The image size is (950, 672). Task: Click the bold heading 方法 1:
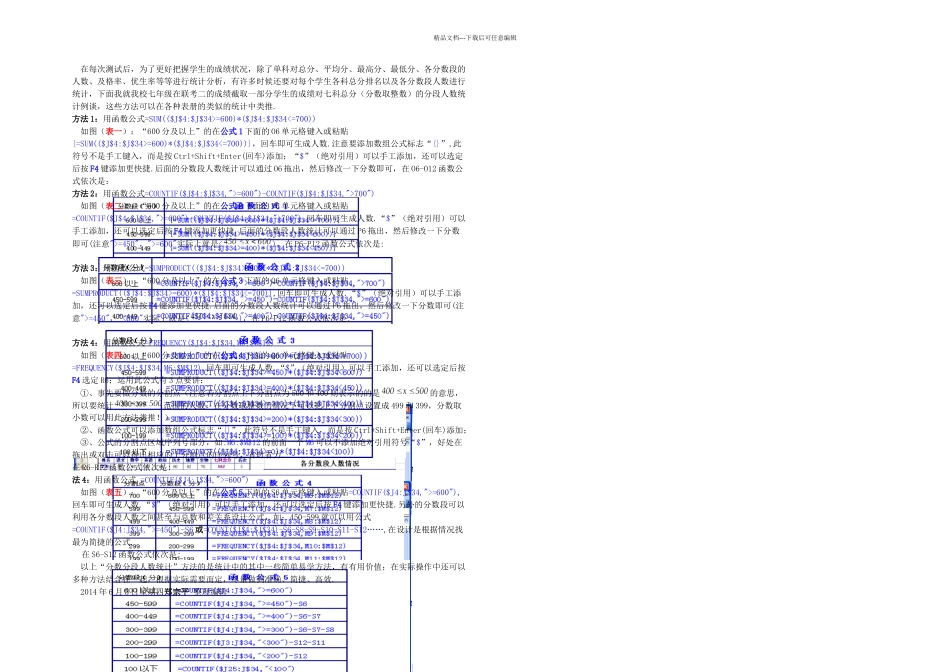click(x=85, y=119)
